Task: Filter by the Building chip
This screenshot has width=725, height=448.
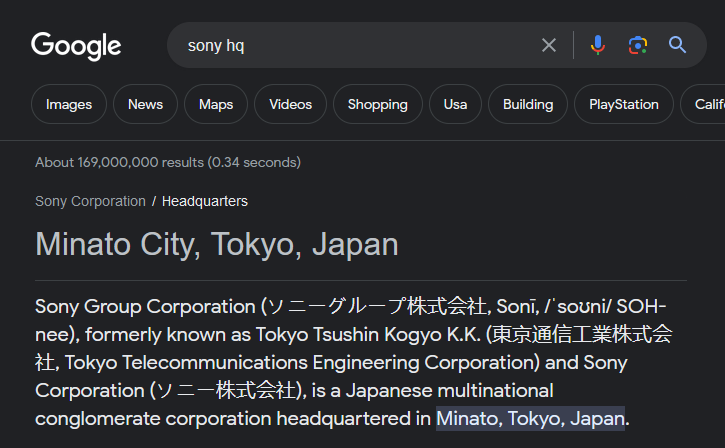Action: (528, 104)
